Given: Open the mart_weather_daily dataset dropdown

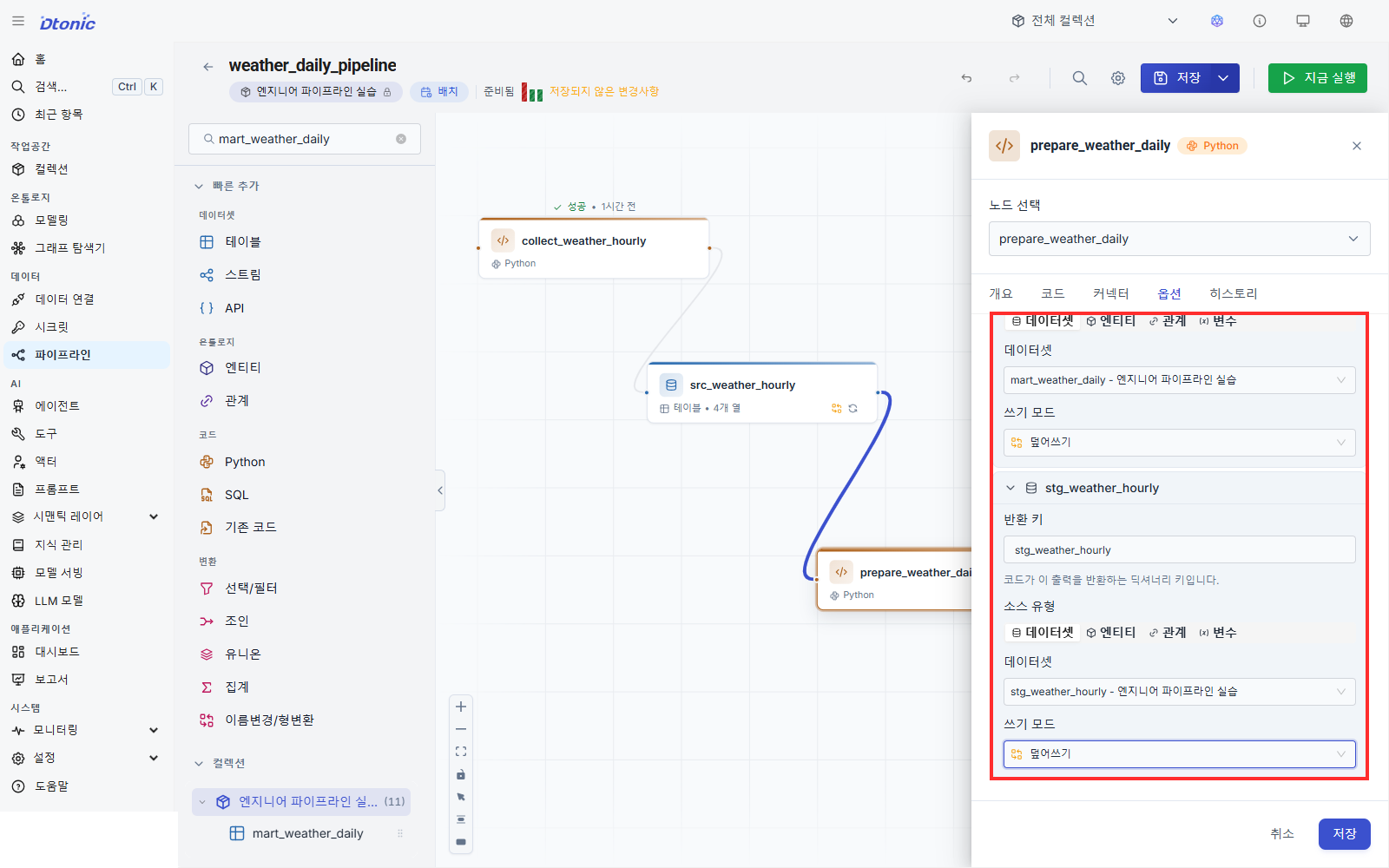Looking at the screenshot, I should [1179, 380].
